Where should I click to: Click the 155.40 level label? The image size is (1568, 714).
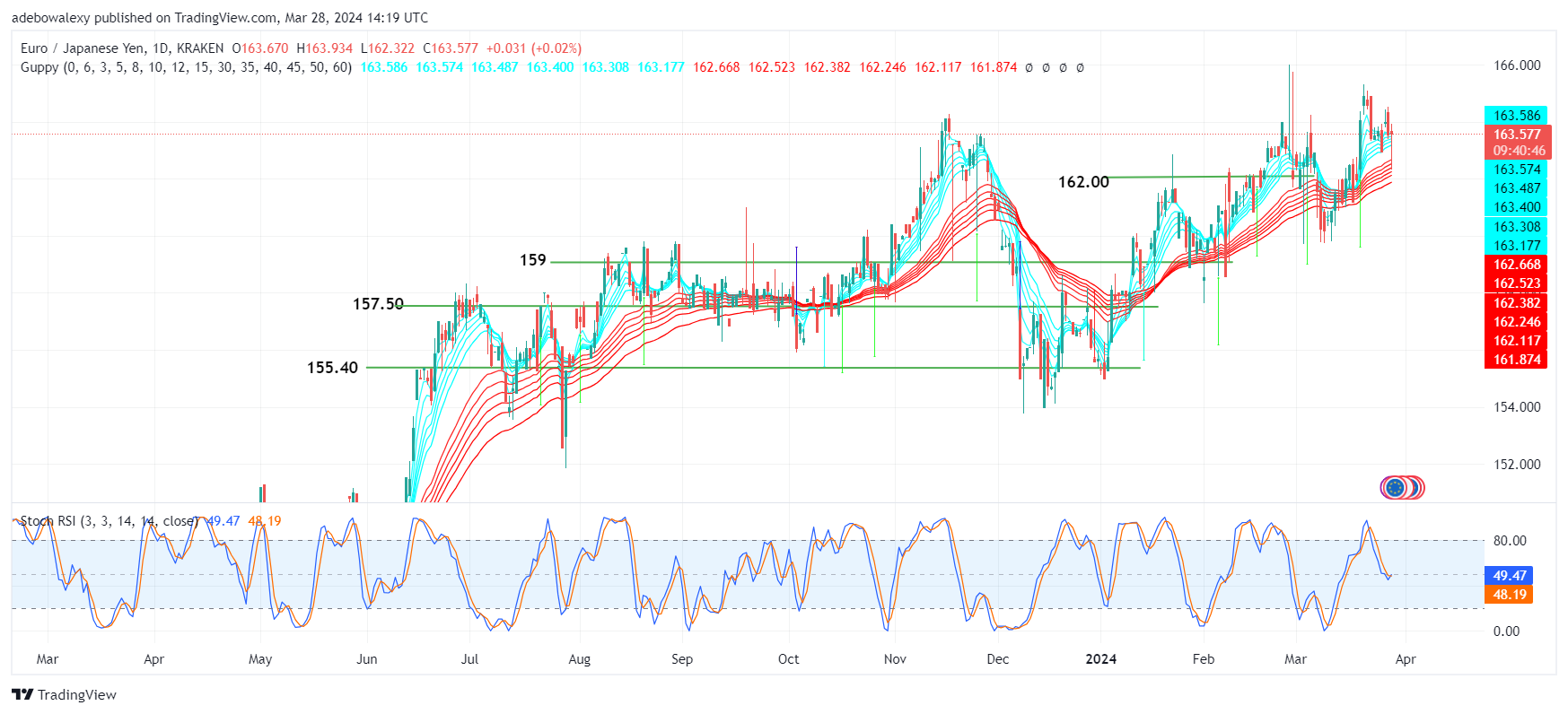click(x=332, y=368)
